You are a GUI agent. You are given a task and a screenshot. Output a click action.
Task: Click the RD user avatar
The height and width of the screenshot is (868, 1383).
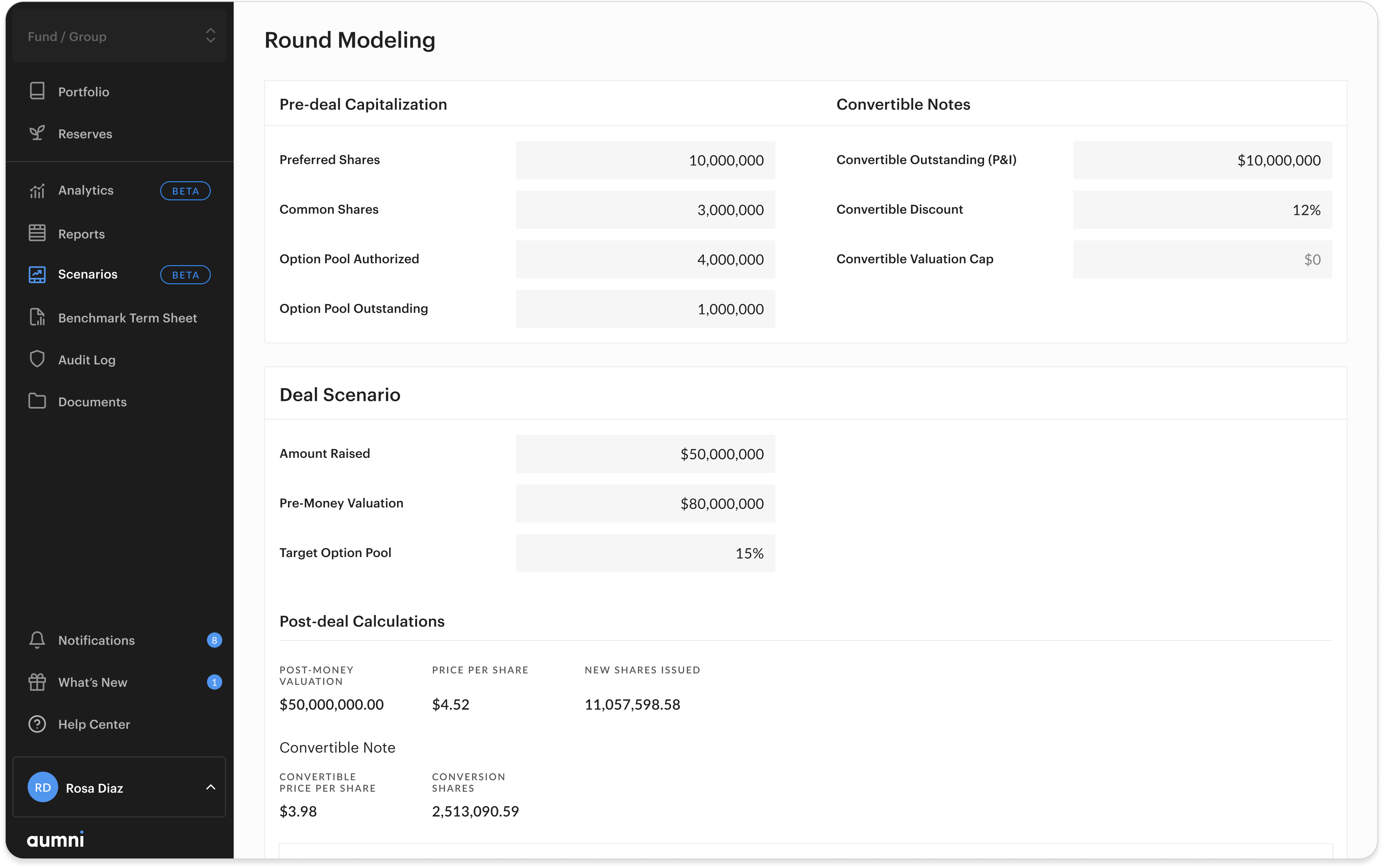[43, 788]
